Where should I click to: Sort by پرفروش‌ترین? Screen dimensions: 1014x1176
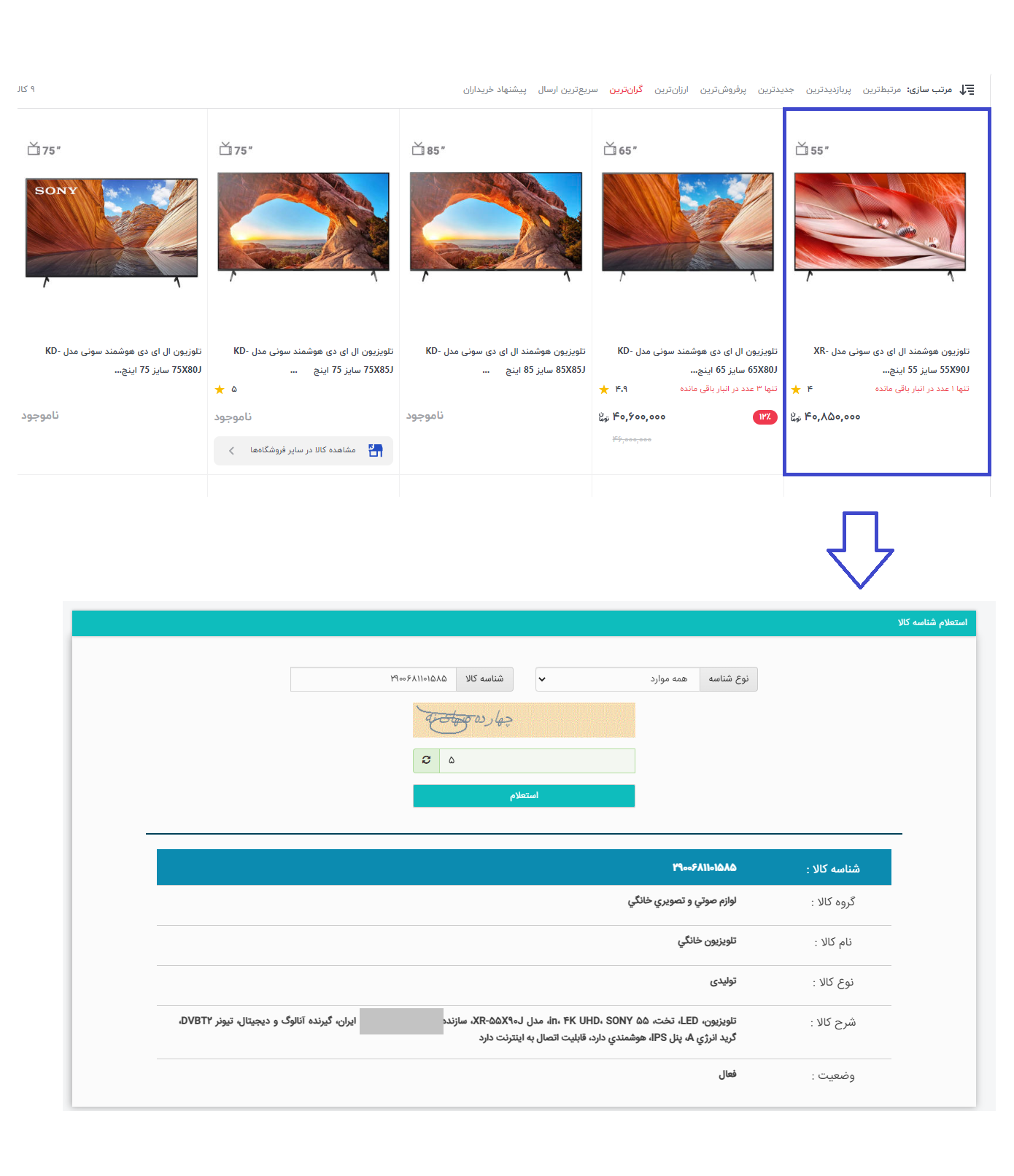(723, 90)
